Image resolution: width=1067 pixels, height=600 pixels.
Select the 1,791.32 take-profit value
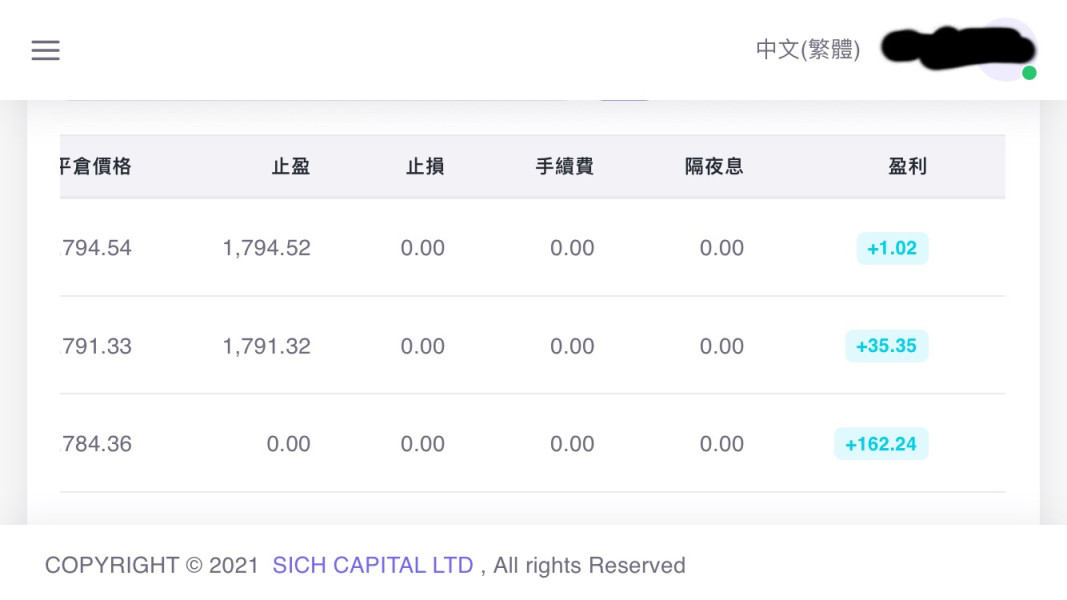pyautogui.click(x=266, y=346)
